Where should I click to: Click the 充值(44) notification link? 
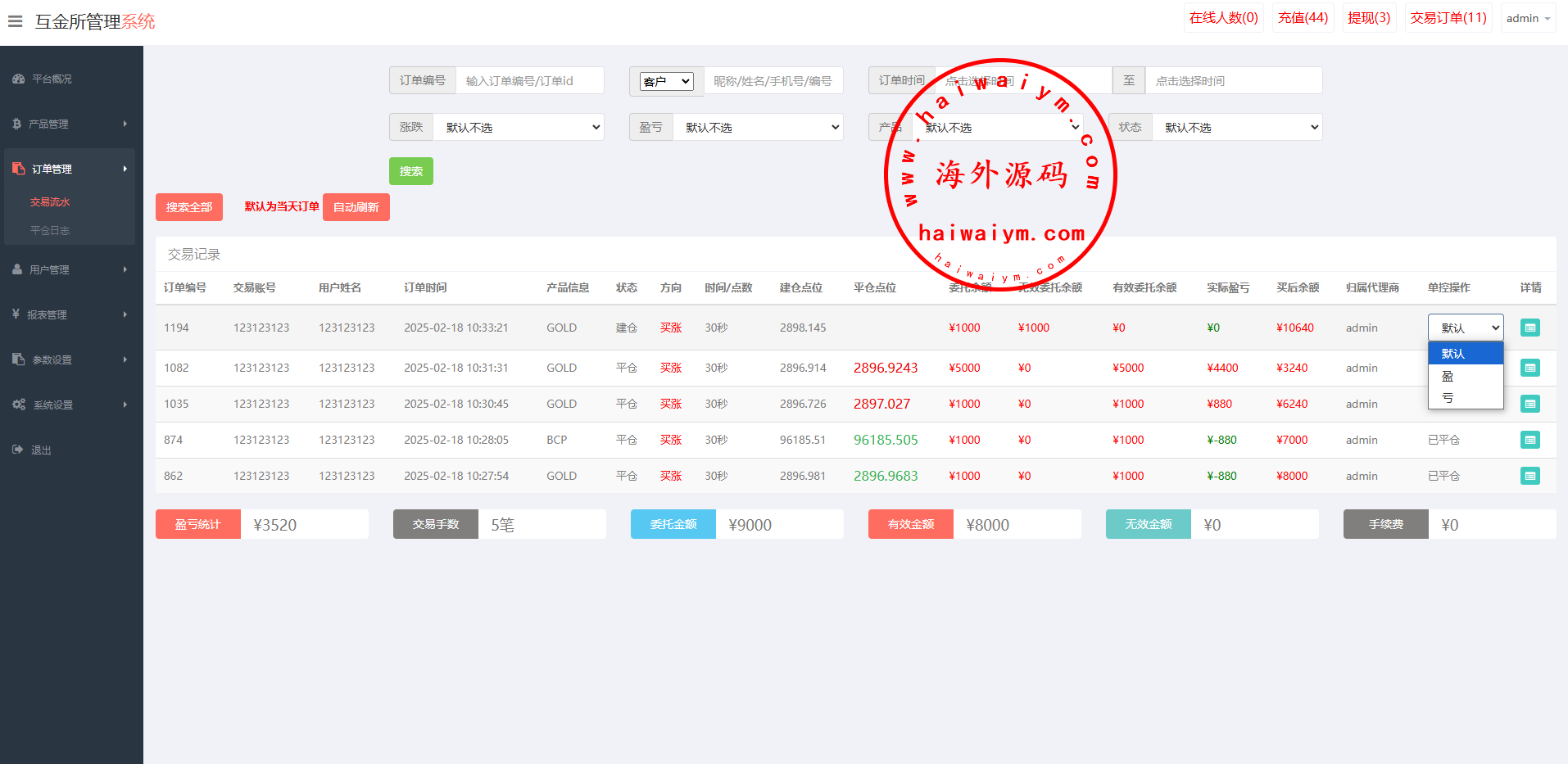1303,18
